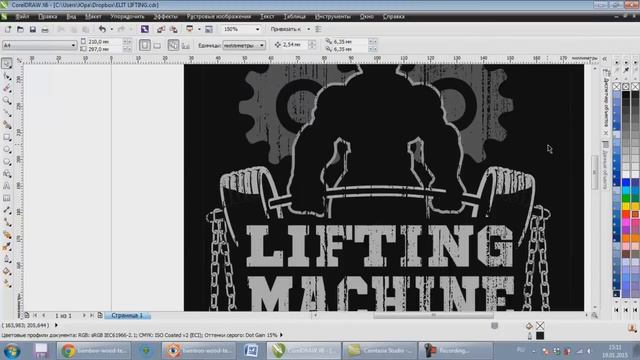Click the Open file toolbar icon
640x360 pixels.
tap(20, 29)
